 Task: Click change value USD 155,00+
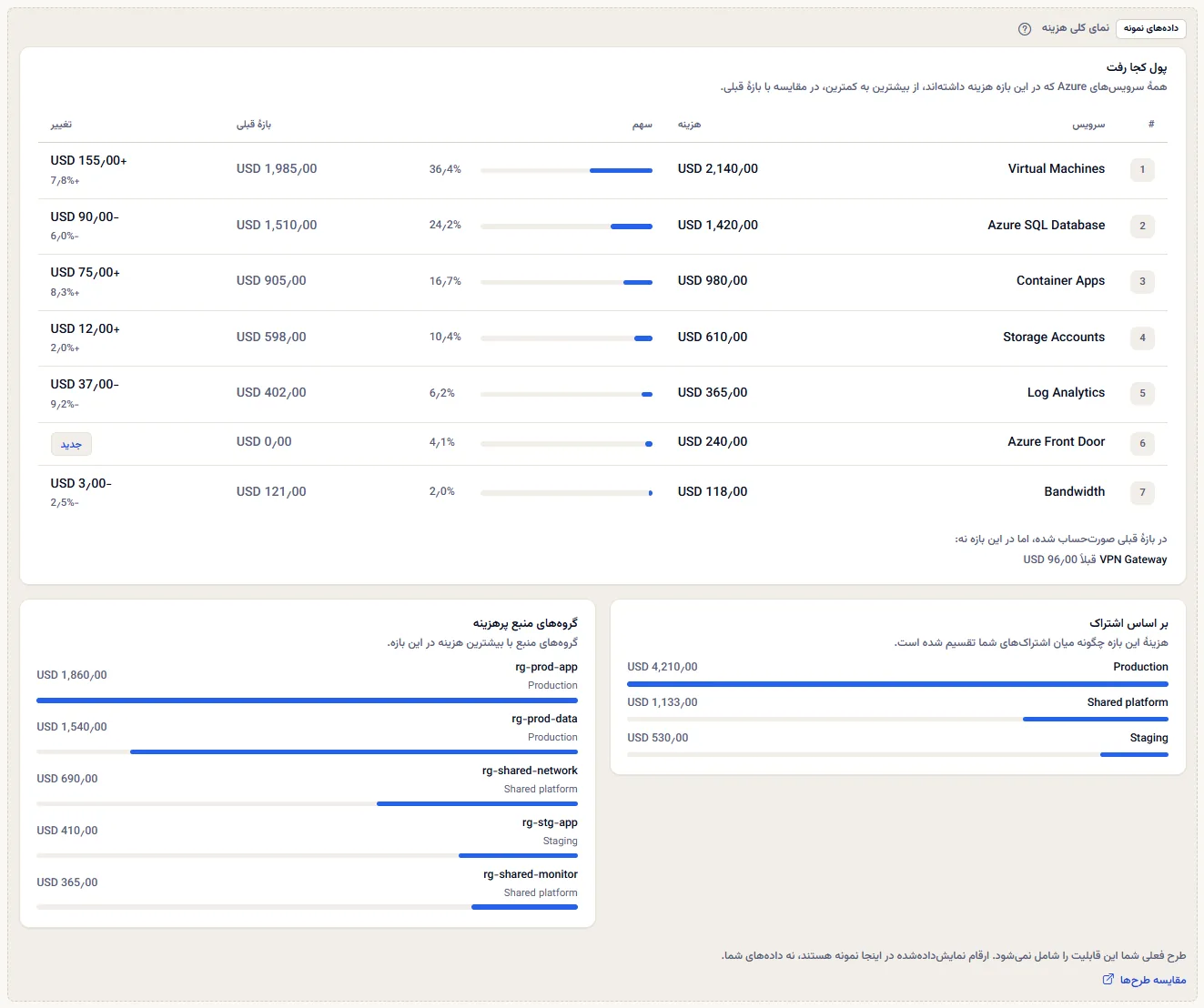(x=89, y=161)
